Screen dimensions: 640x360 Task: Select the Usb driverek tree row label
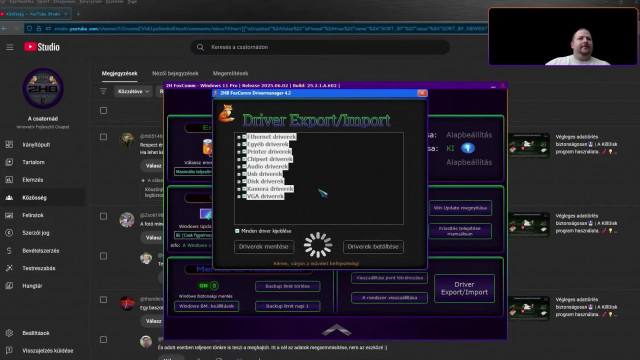coord(264,174)
